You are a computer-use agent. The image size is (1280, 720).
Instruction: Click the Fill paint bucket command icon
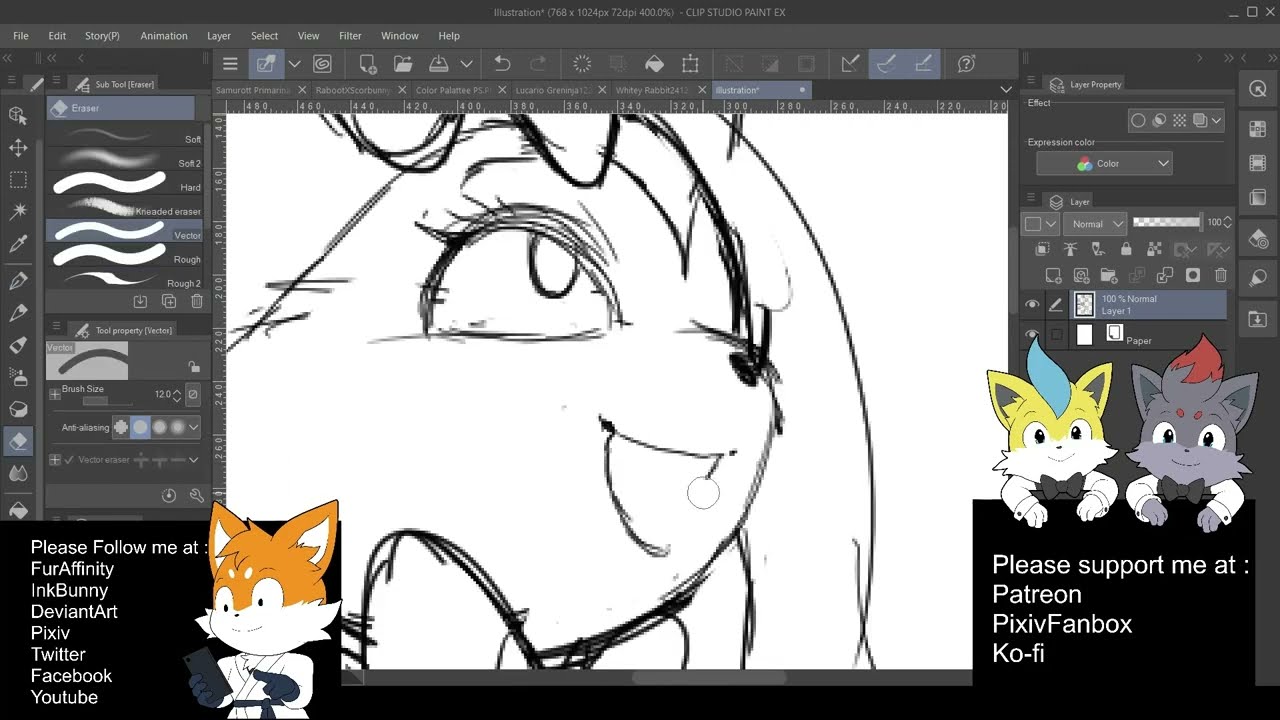tap(654, 64)
